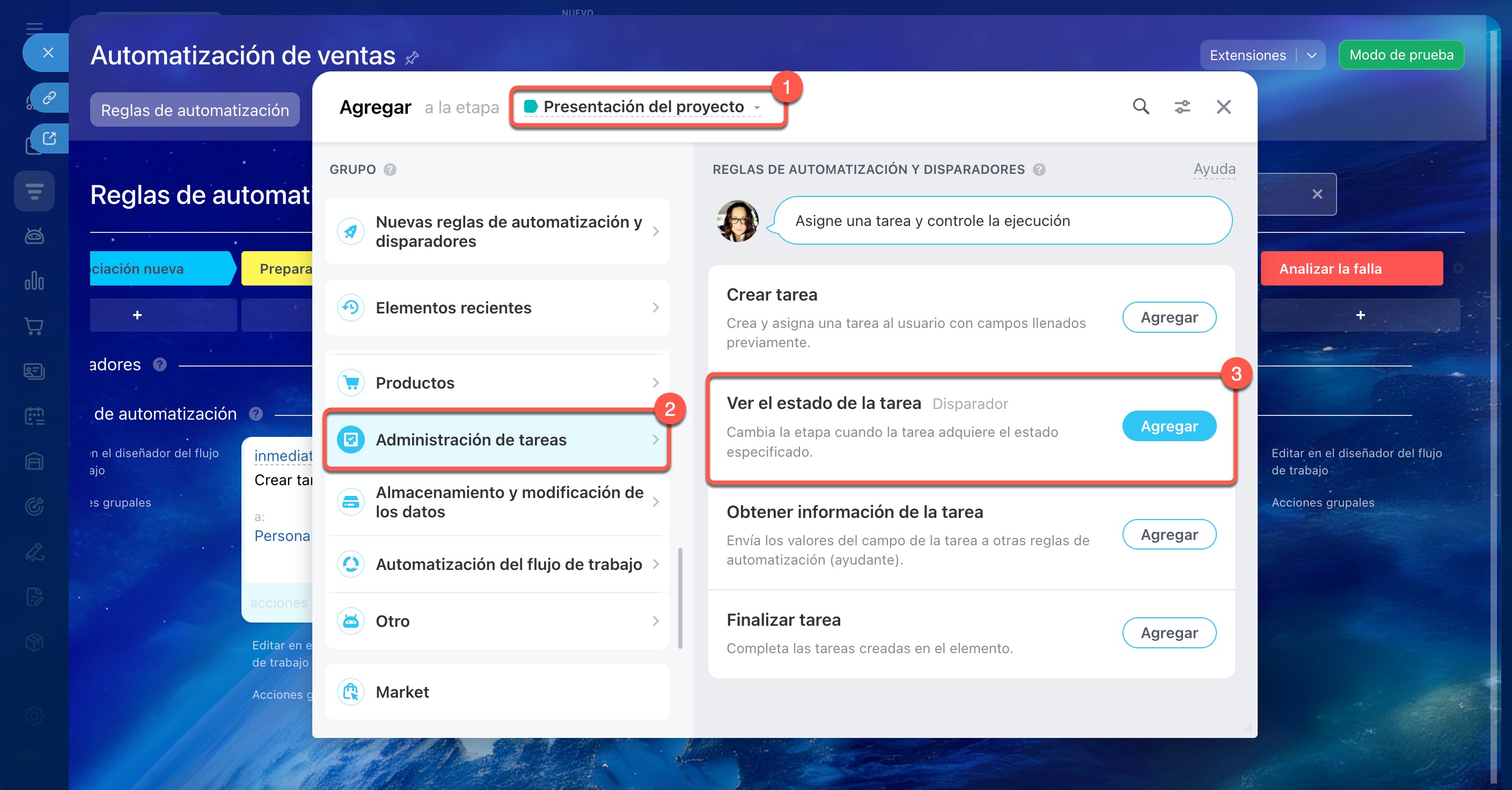
Task: Click the open-in-new-window sidebar icon
Action: (49, 138)
